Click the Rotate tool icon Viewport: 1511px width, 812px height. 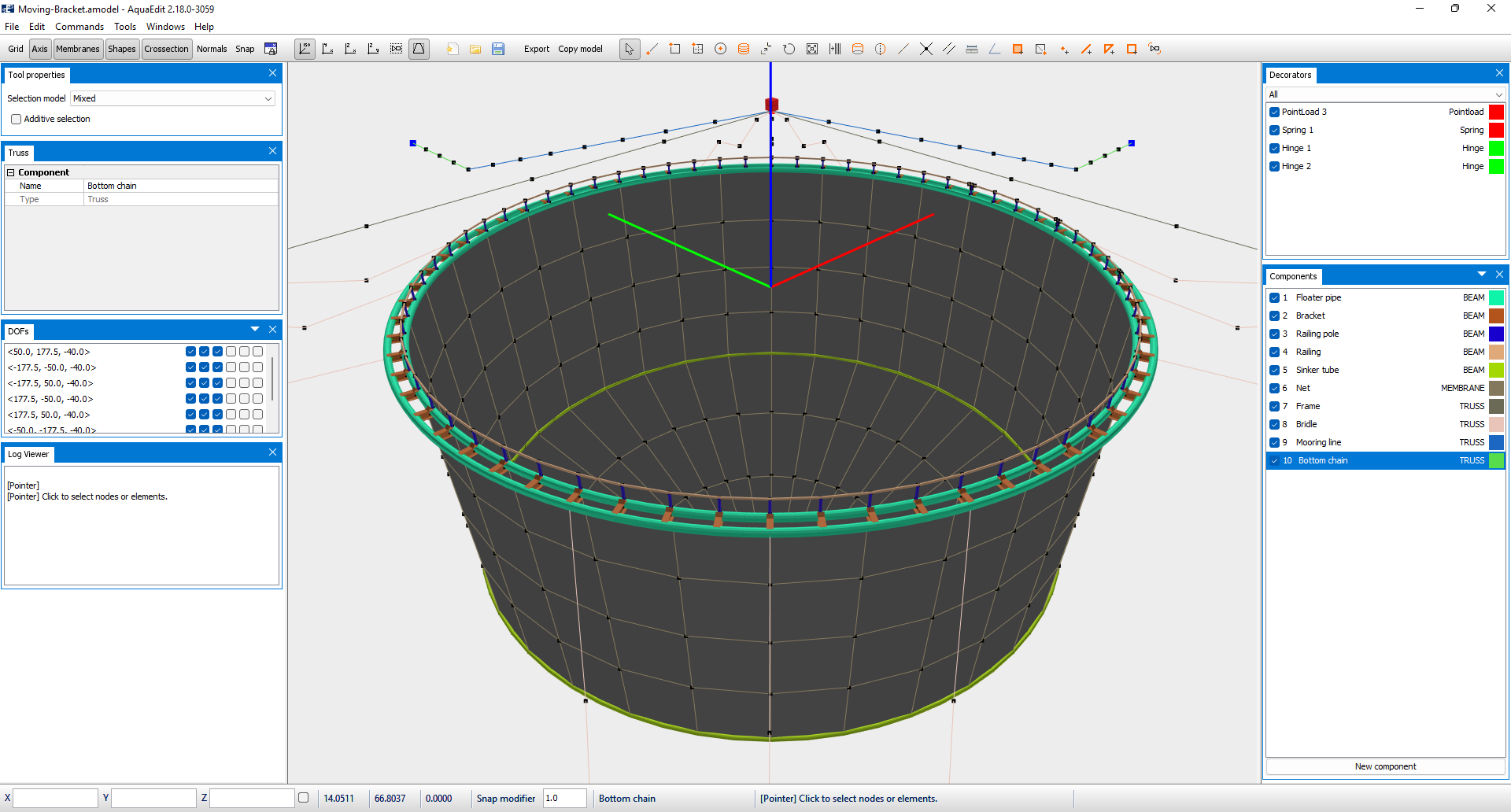coord(789,49)
